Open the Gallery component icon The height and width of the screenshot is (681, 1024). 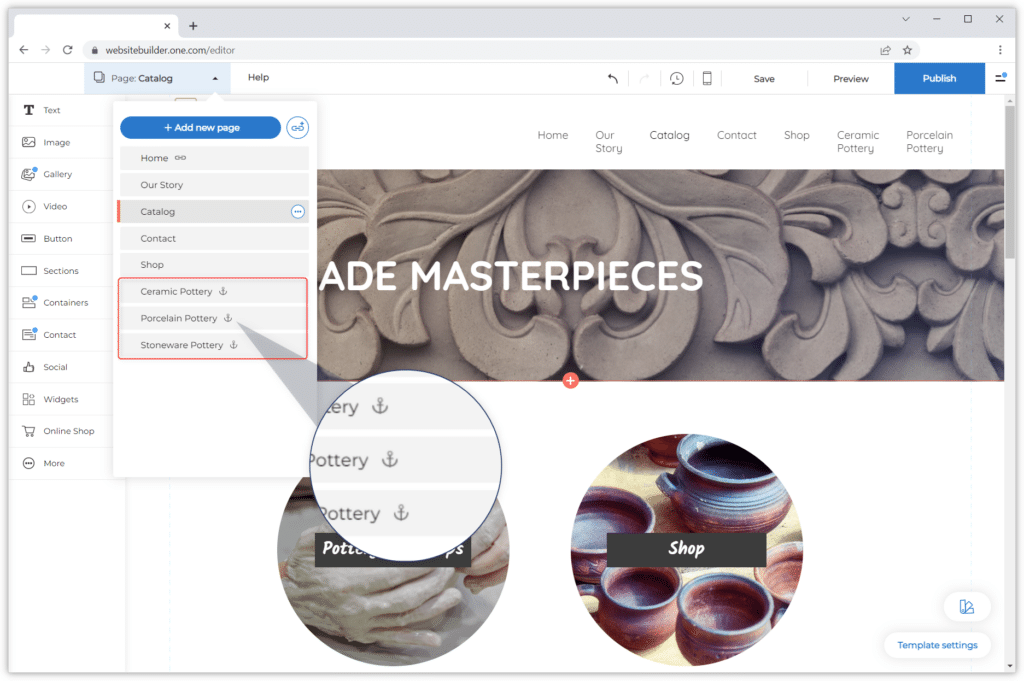click(x=29, y=174)
